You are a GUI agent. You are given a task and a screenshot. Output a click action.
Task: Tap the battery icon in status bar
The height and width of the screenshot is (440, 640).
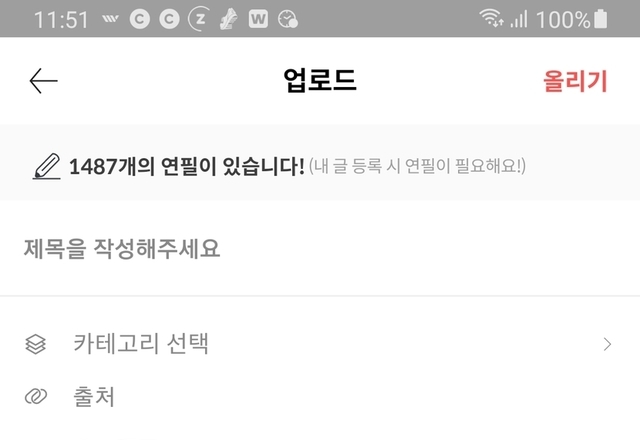point(600,19)
